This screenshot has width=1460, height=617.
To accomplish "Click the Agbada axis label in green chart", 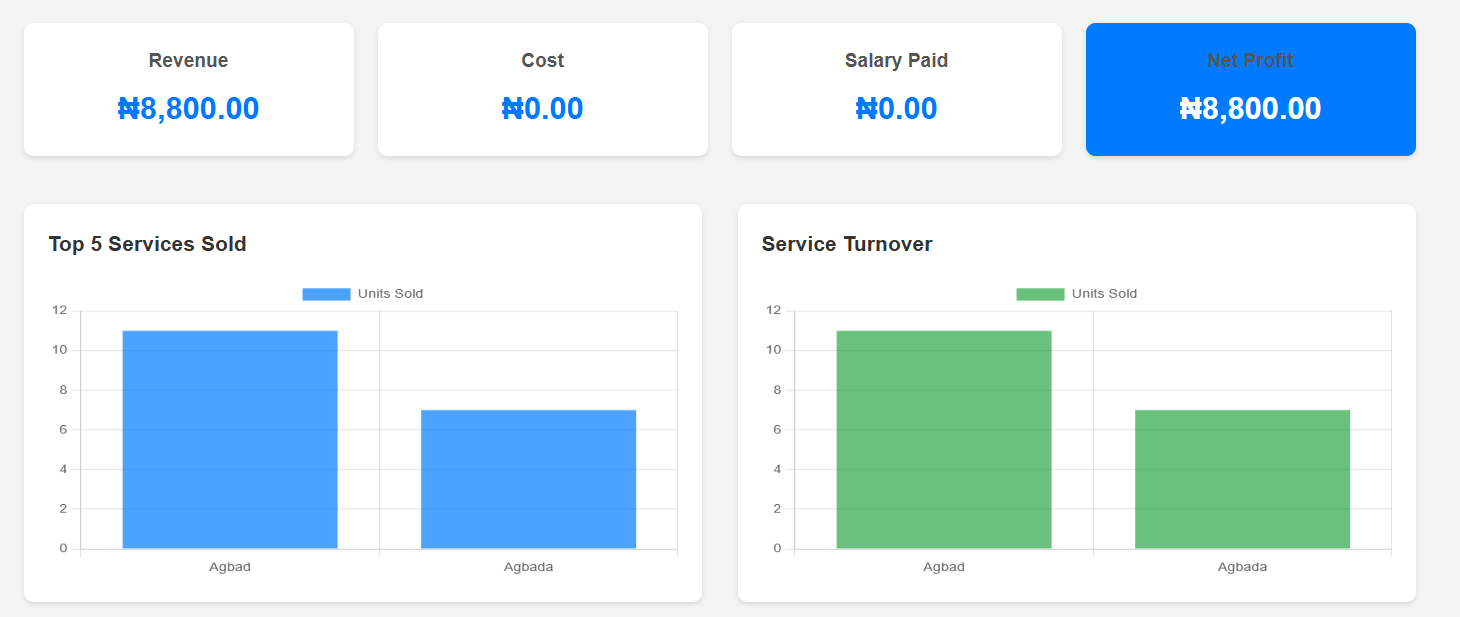I will coord(1241,566).
